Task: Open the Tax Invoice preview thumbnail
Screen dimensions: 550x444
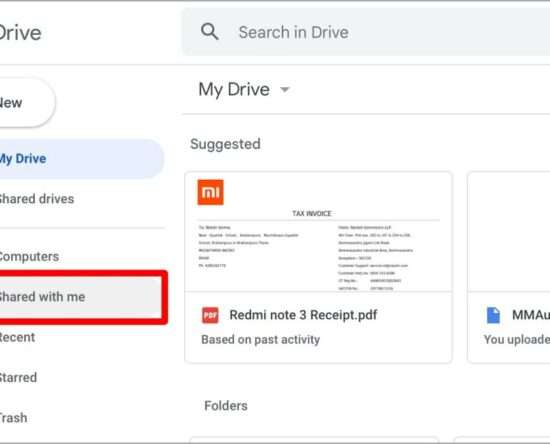Action: point(318,232)
